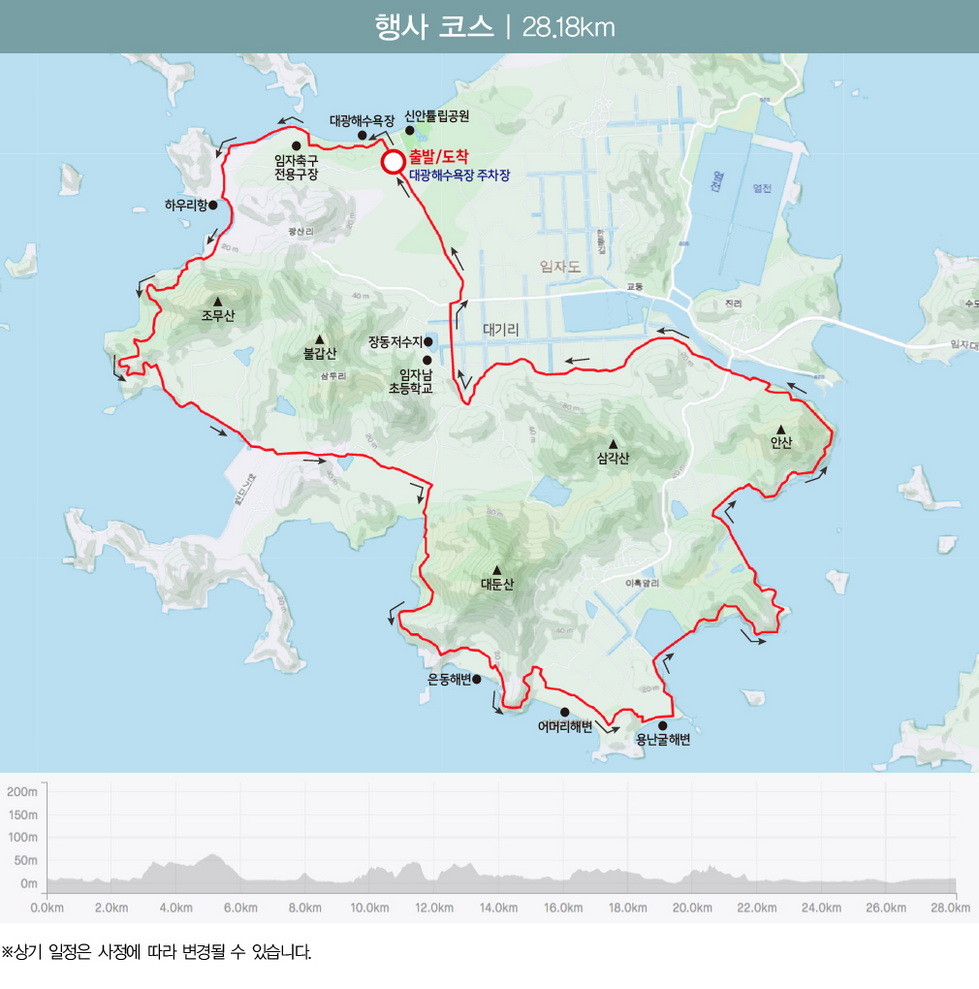Click the 삼각산 mountain peak marker
This screenshot has width=979, height=989.
point(613,444)
